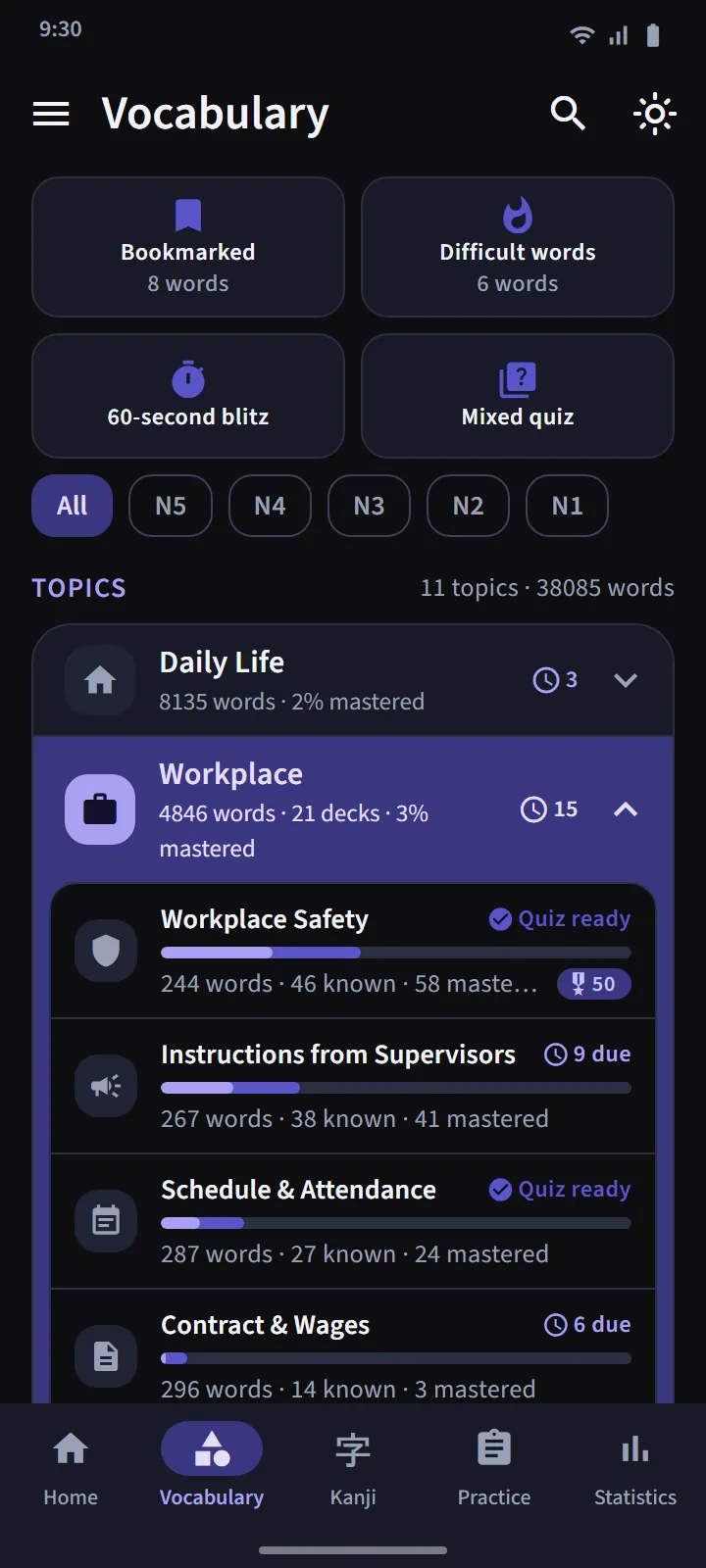Tap the search magnifier icon

(568, 114)
